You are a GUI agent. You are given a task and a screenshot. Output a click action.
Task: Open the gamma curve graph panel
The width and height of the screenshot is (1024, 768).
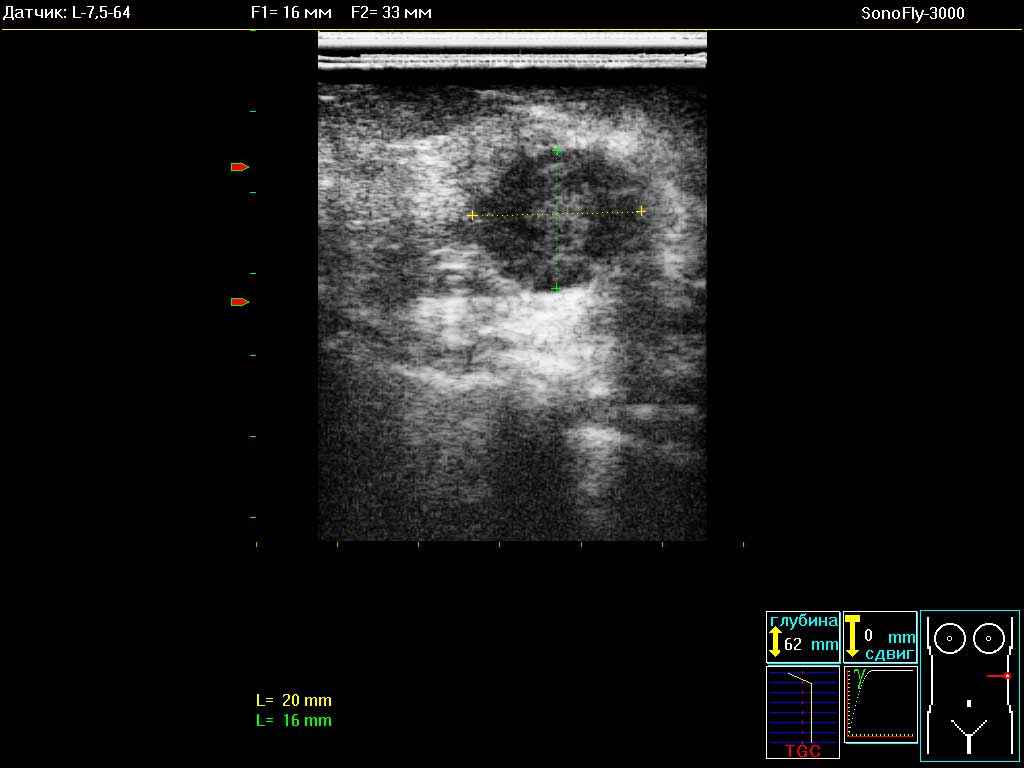point(880,704)
